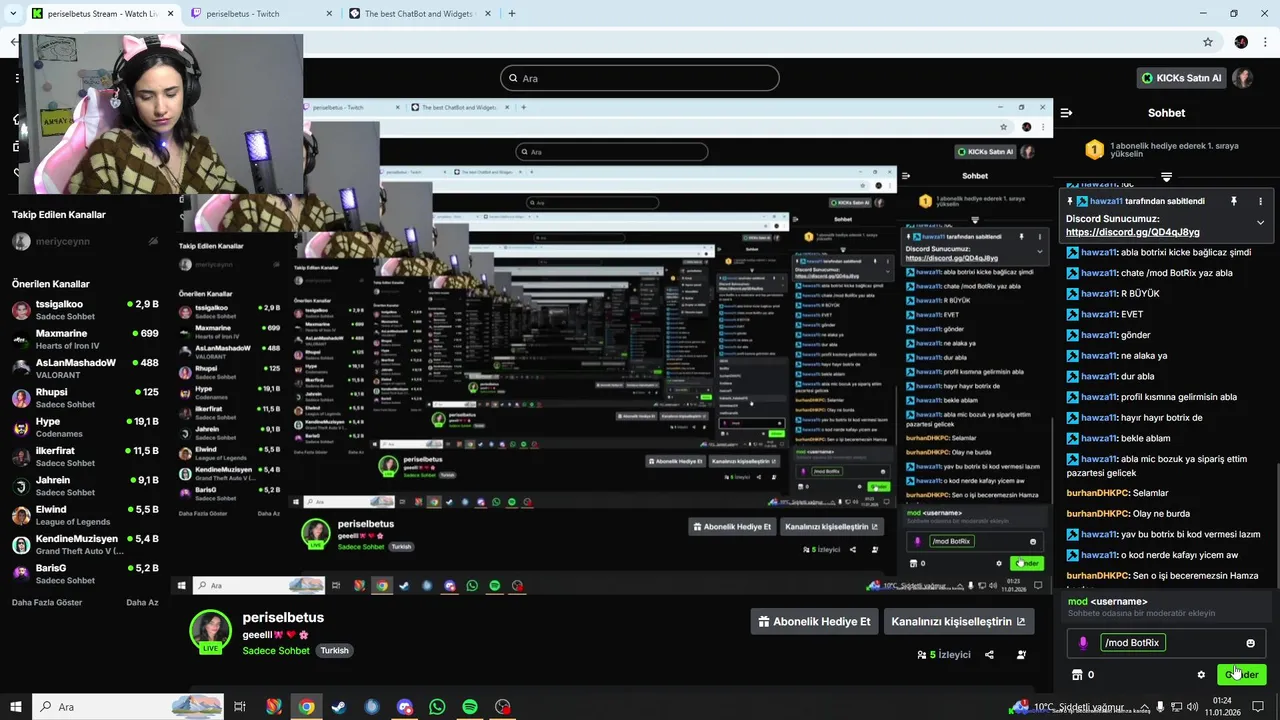Open chat settings gear icon
The height and width of the screenshot is (720, 1280).
pos(1201,675)
